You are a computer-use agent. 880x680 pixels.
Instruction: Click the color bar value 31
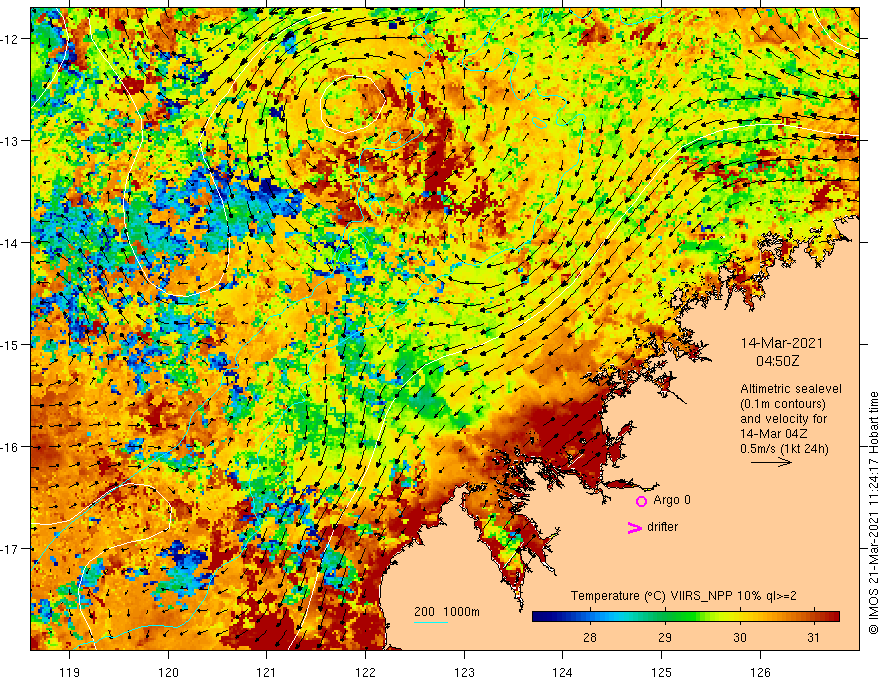click(813, 637)
